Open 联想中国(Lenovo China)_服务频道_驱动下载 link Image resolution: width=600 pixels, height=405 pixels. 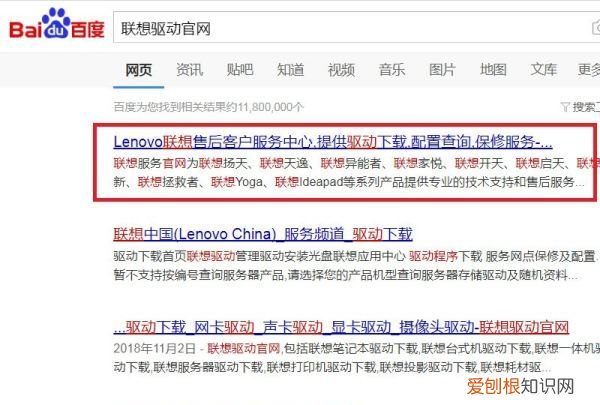pyautogui.click(x=263, y=234)
